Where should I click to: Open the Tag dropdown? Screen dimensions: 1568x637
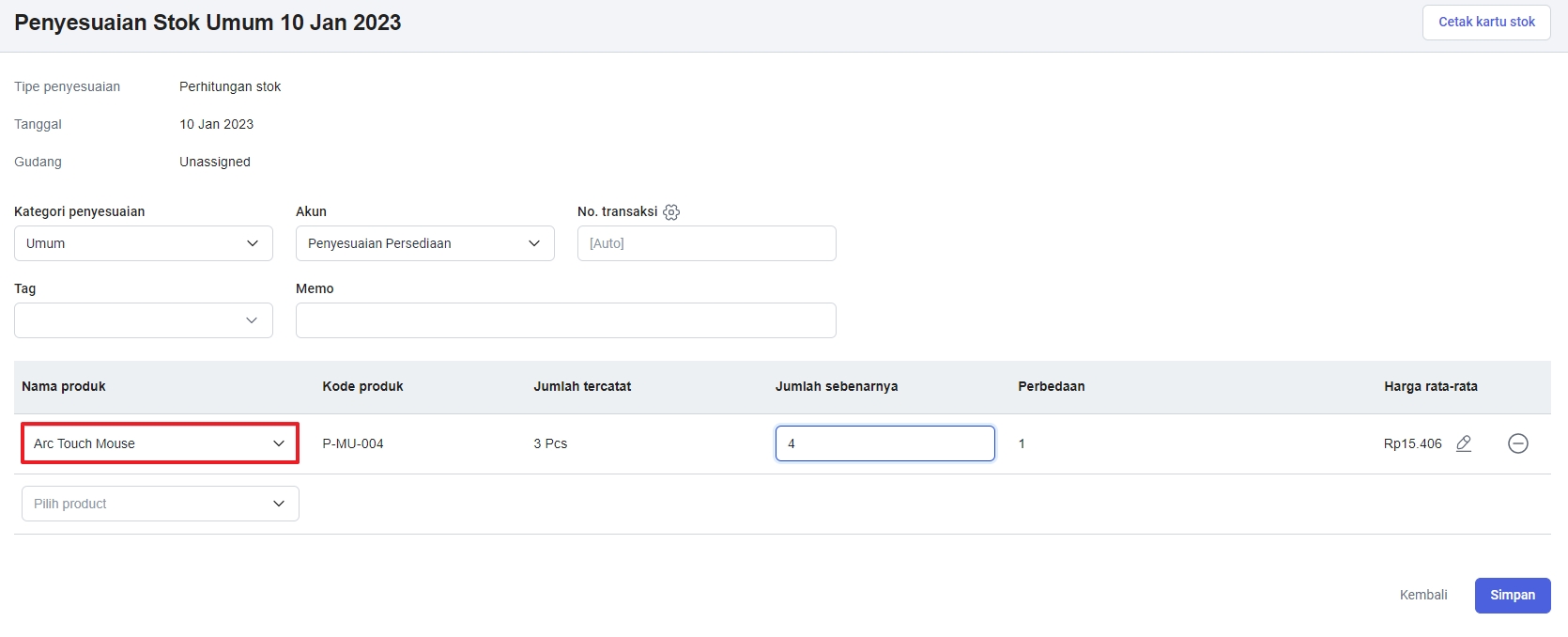pyautogui.click(x=143, y=320)
